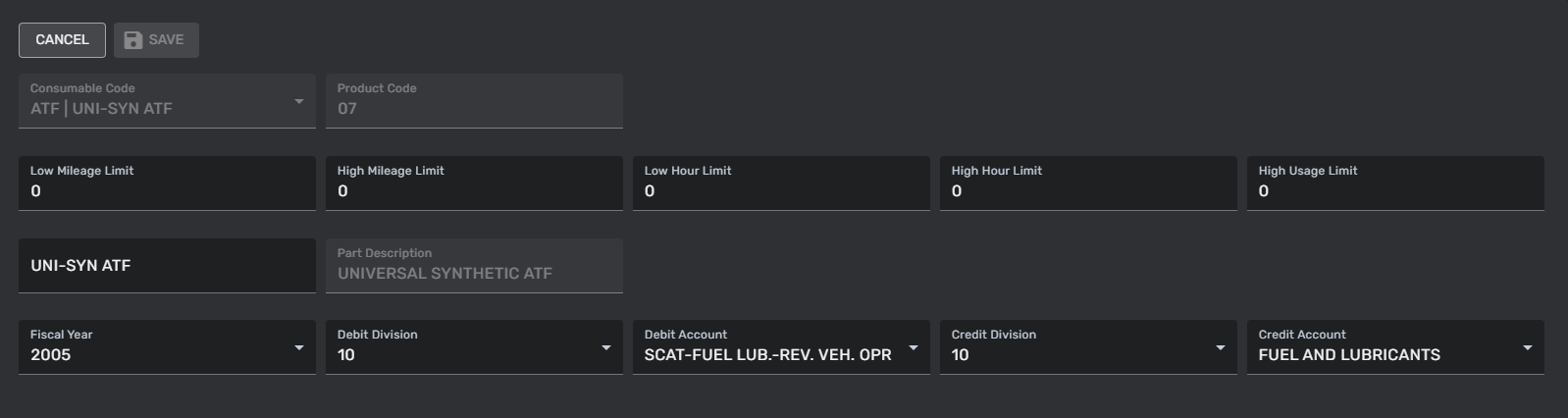Click the Cancel button
1568x418 pixels.
tap(62, 40)
